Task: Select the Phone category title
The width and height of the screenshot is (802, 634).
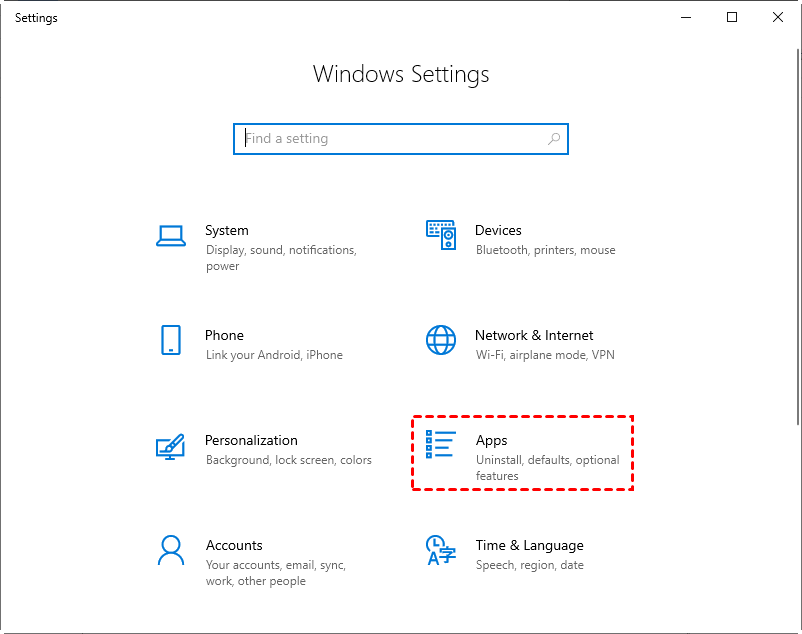Action: click(224, 335)
